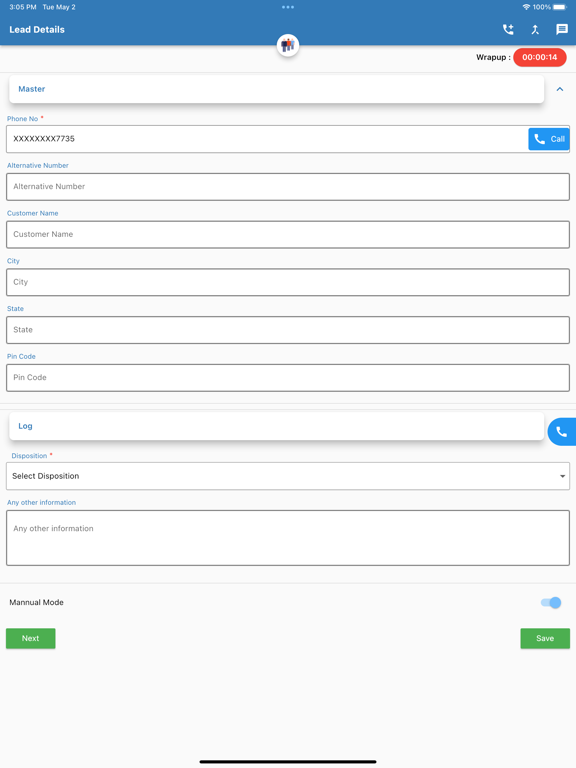The width and height of the screenshot is (576, 768).
Task: Tap the Lead Details title
Action: click(x=37, y=29)
